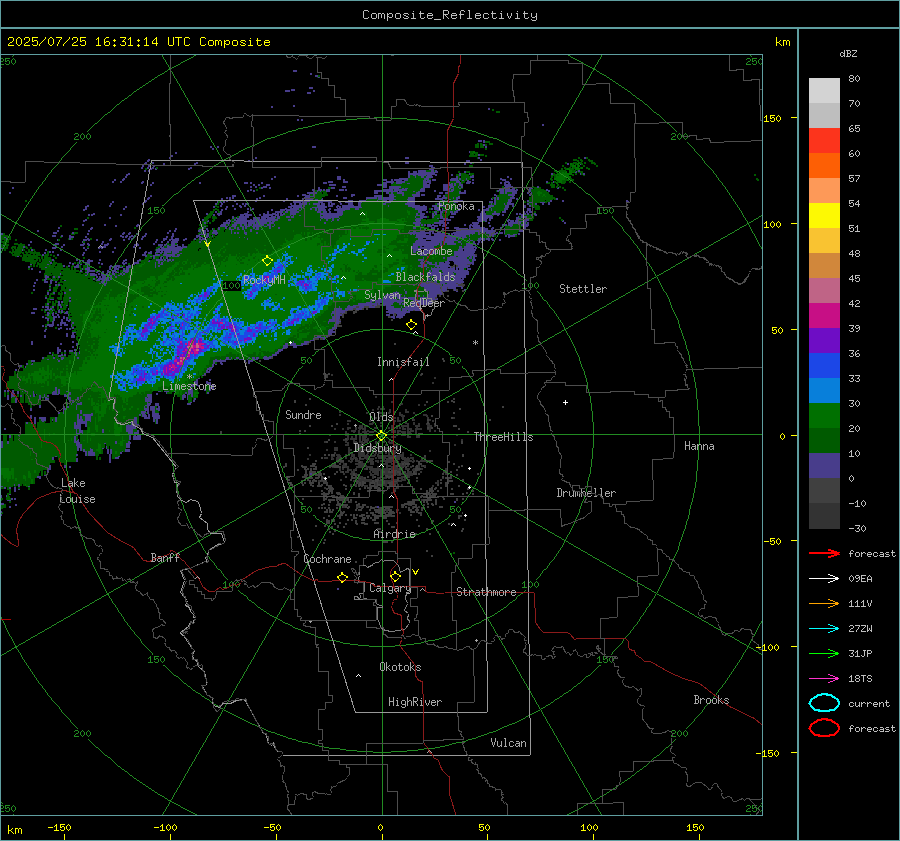Click asterisk marker above Limestone label
The width and height of the screenshot is (900, 841).
pyautogui.click(x=189, y=377)
